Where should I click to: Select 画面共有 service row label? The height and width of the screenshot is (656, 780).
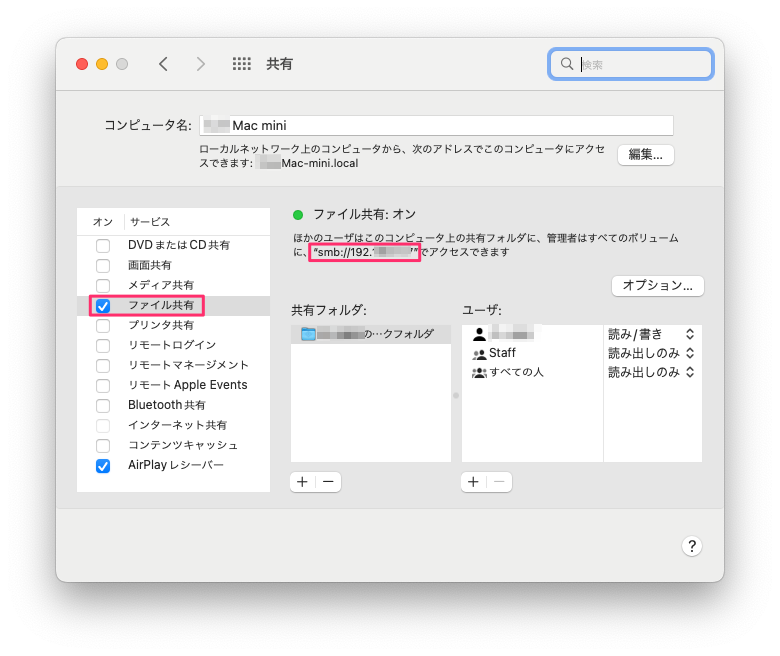tap(150, 266)
